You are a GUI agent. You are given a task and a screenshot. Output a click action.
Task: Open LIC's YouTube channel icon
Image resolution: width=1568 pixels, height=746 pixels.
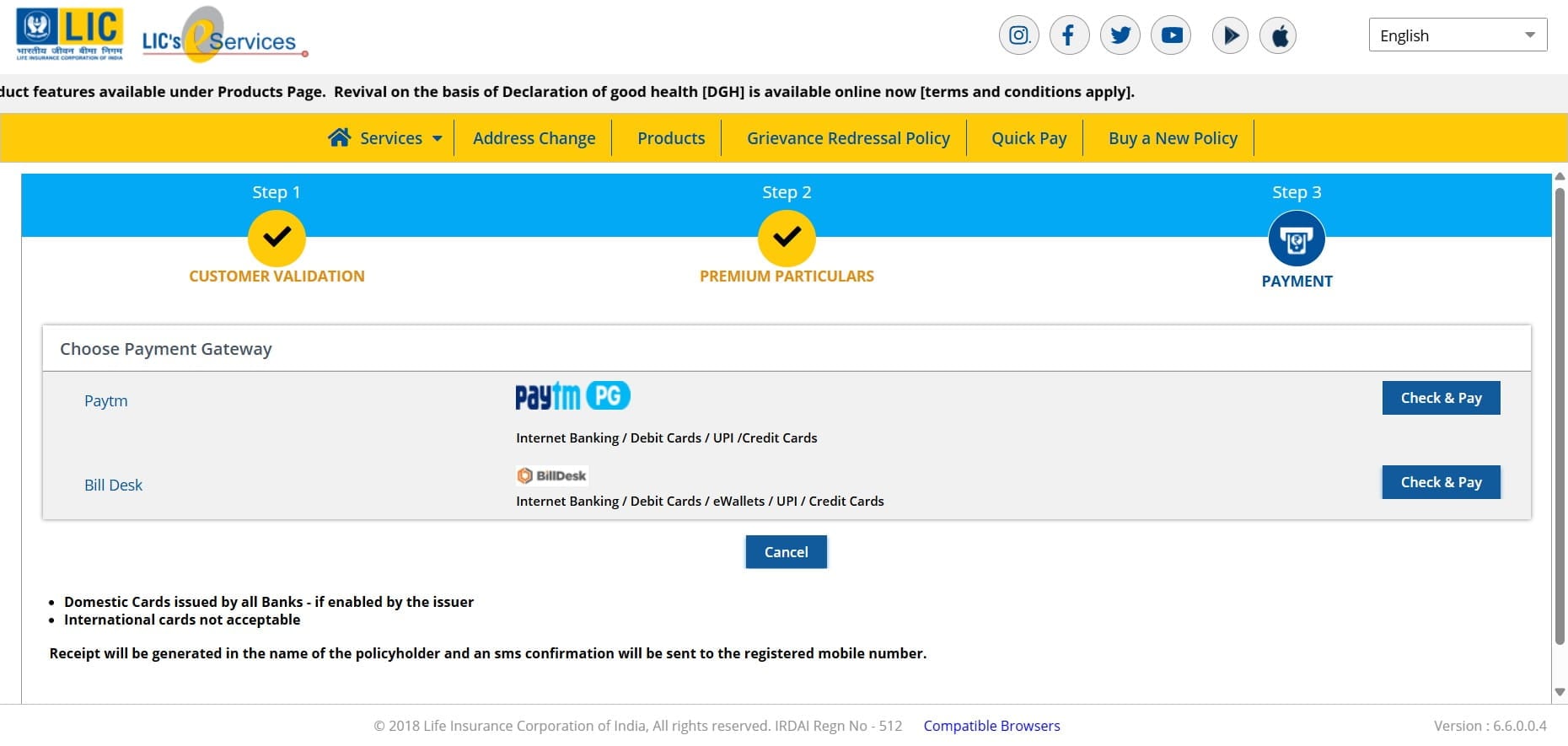[1171, 35]
